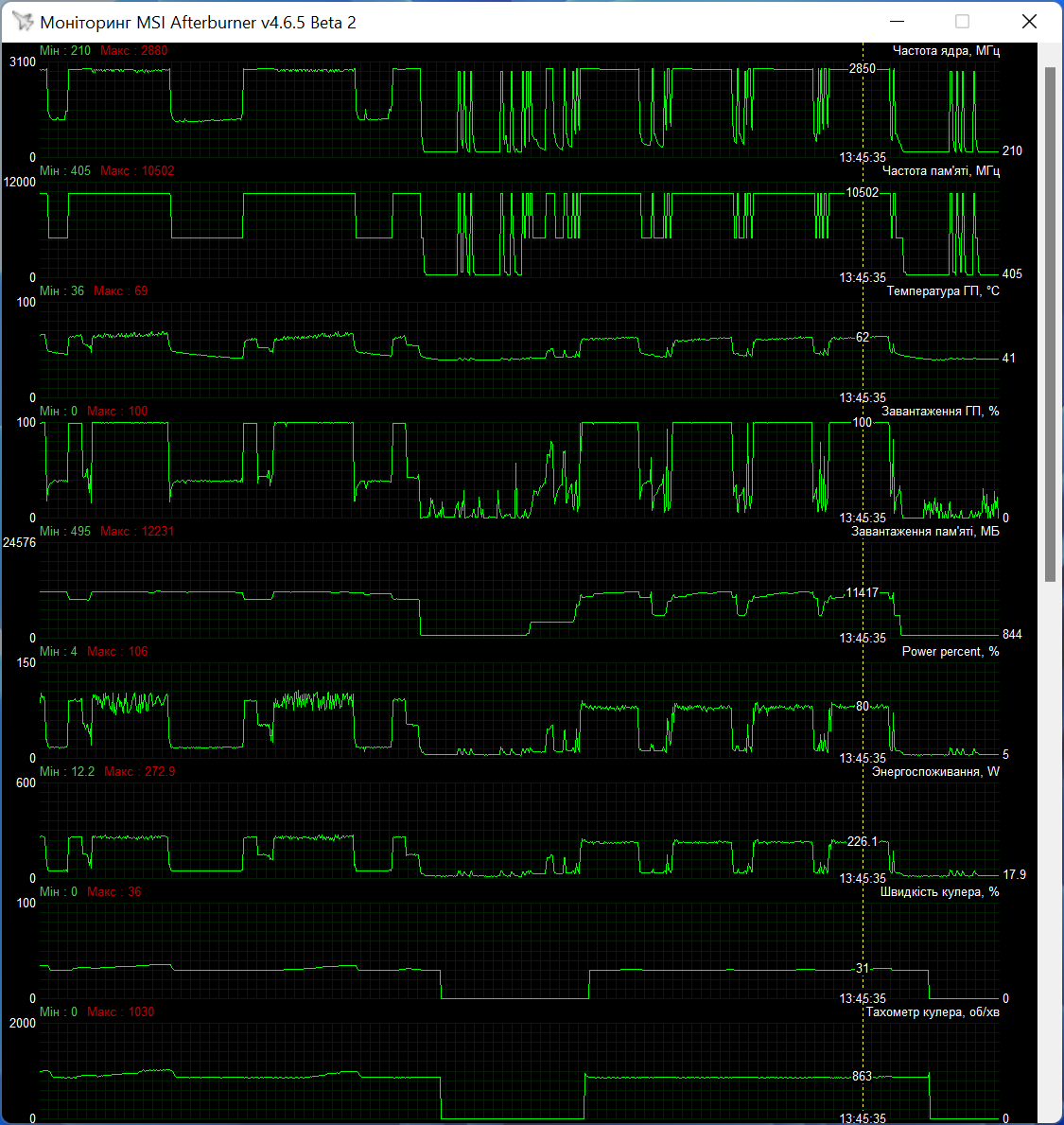This screenshot has width=1064, height=1125.
Task: Click the 'Power percent, %' graph label
Action: coord(950,652)
